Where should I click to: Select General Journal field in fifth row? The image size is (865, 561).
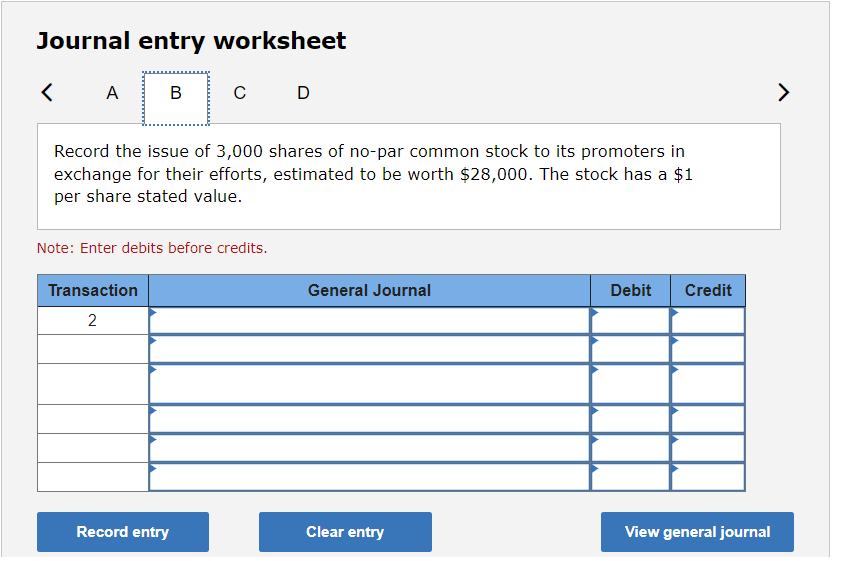(x=369, y=448)
